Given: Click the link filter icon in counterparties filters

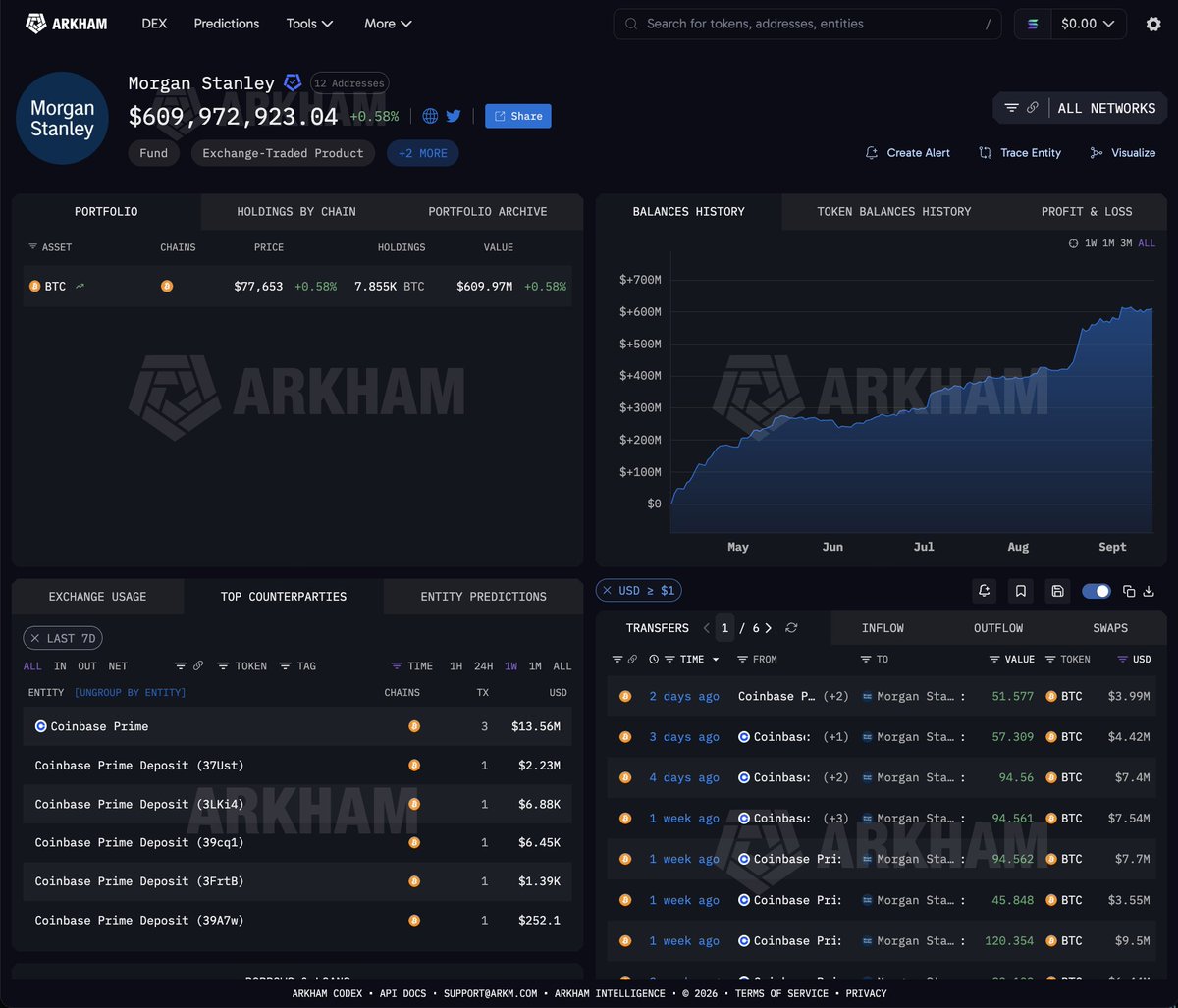Looking at the screenshot, I should pyautogui.click(x=198, y=666).
